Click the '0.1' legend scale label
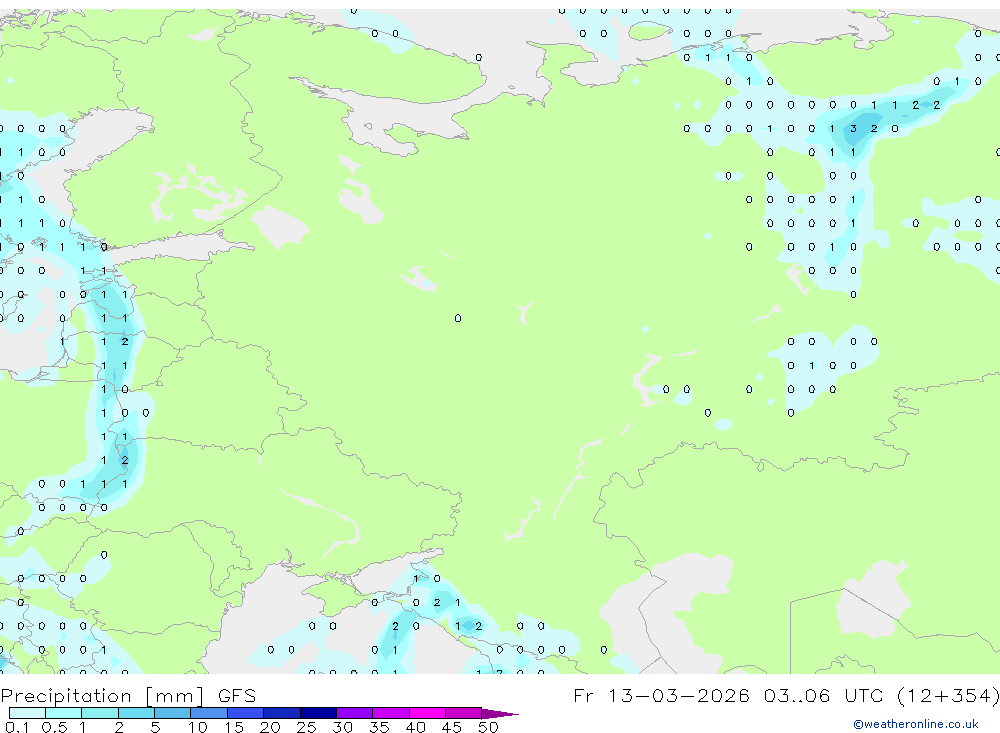 tap(17, 727)
